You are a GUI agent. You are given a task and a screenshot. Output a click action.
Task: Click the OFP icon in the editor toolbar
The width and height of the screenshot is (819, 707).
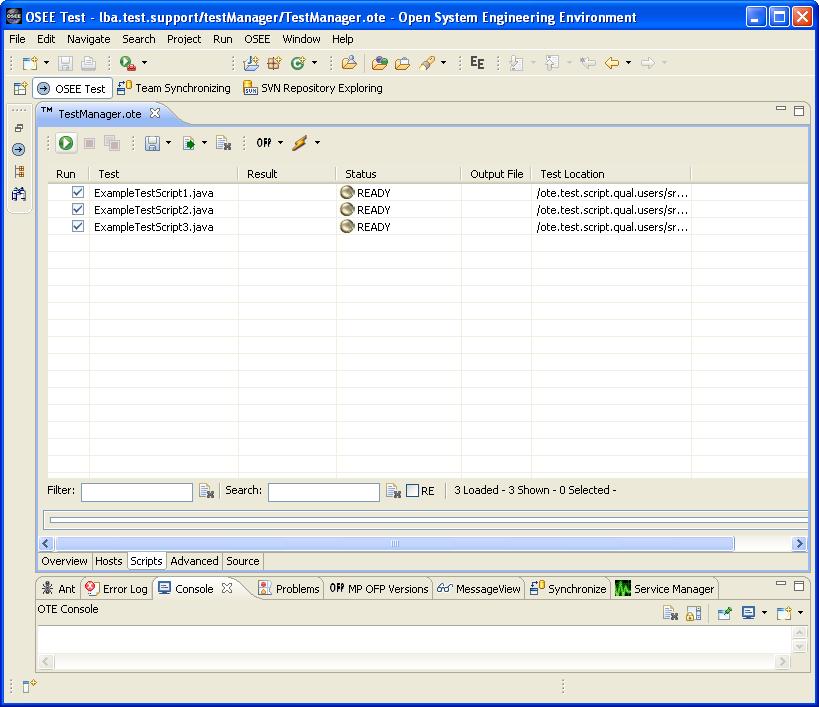pyautogui.click(x=264, y=143)
